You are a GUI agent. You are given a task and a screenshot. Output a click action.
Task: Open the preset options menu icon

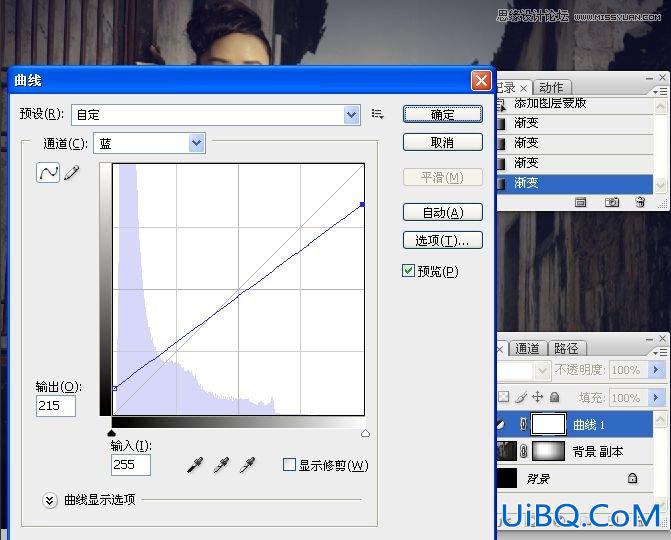click(x=377, y=114)
